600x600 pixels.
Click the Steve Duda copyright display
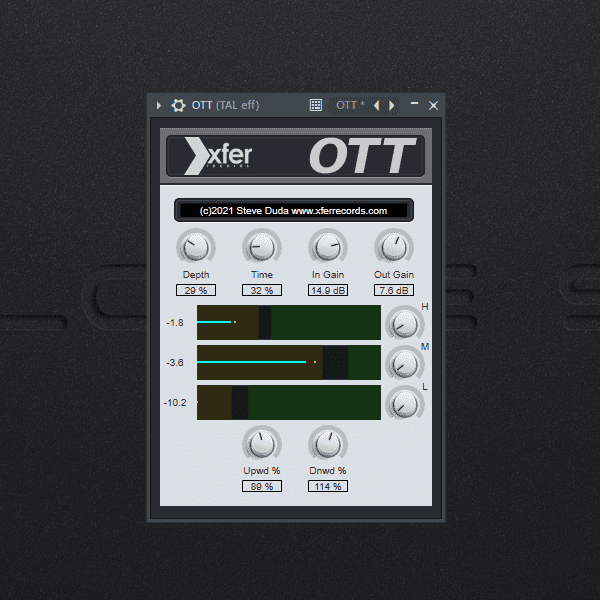coord(293,210)
